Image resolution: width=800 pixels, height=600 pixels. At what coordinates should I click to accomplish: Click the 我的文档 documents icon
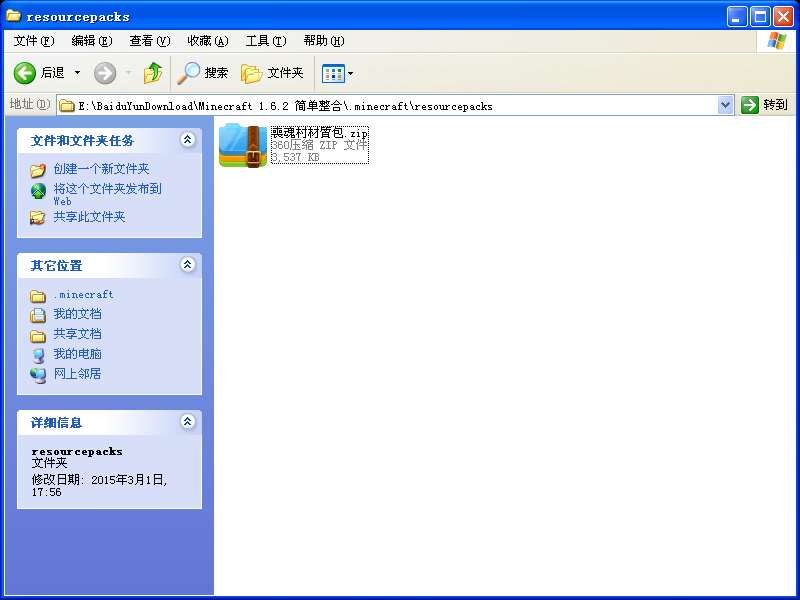38,315
